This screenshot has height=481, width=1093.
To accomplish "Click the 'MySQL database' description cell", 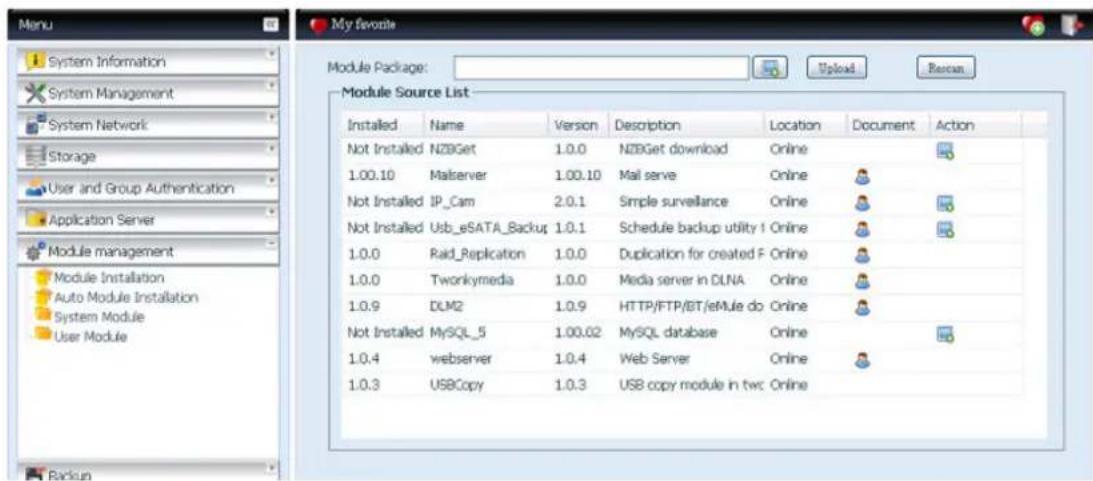I will click(667, 333).
